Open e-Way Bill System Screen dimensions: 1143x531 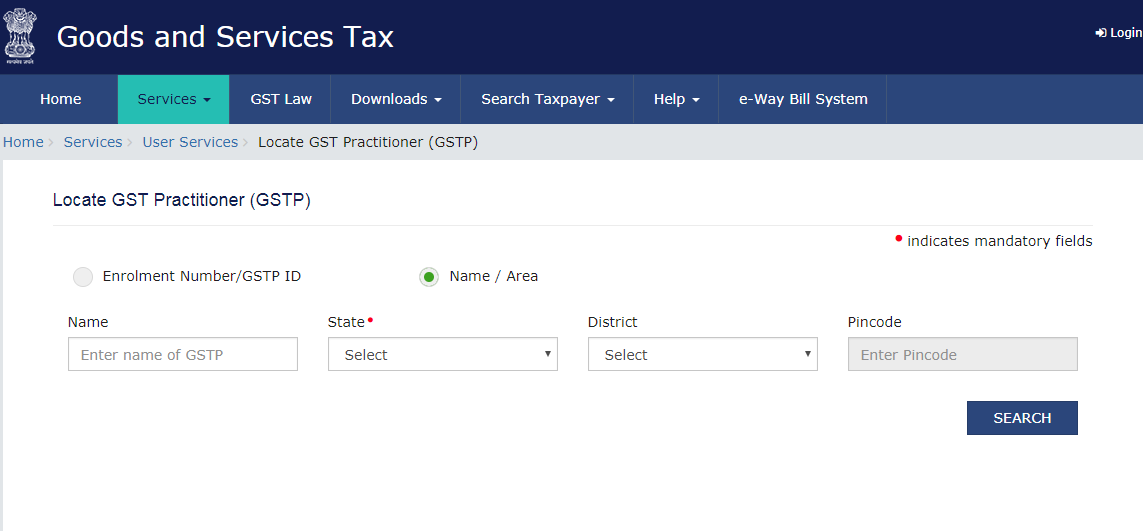click(803, 99)
